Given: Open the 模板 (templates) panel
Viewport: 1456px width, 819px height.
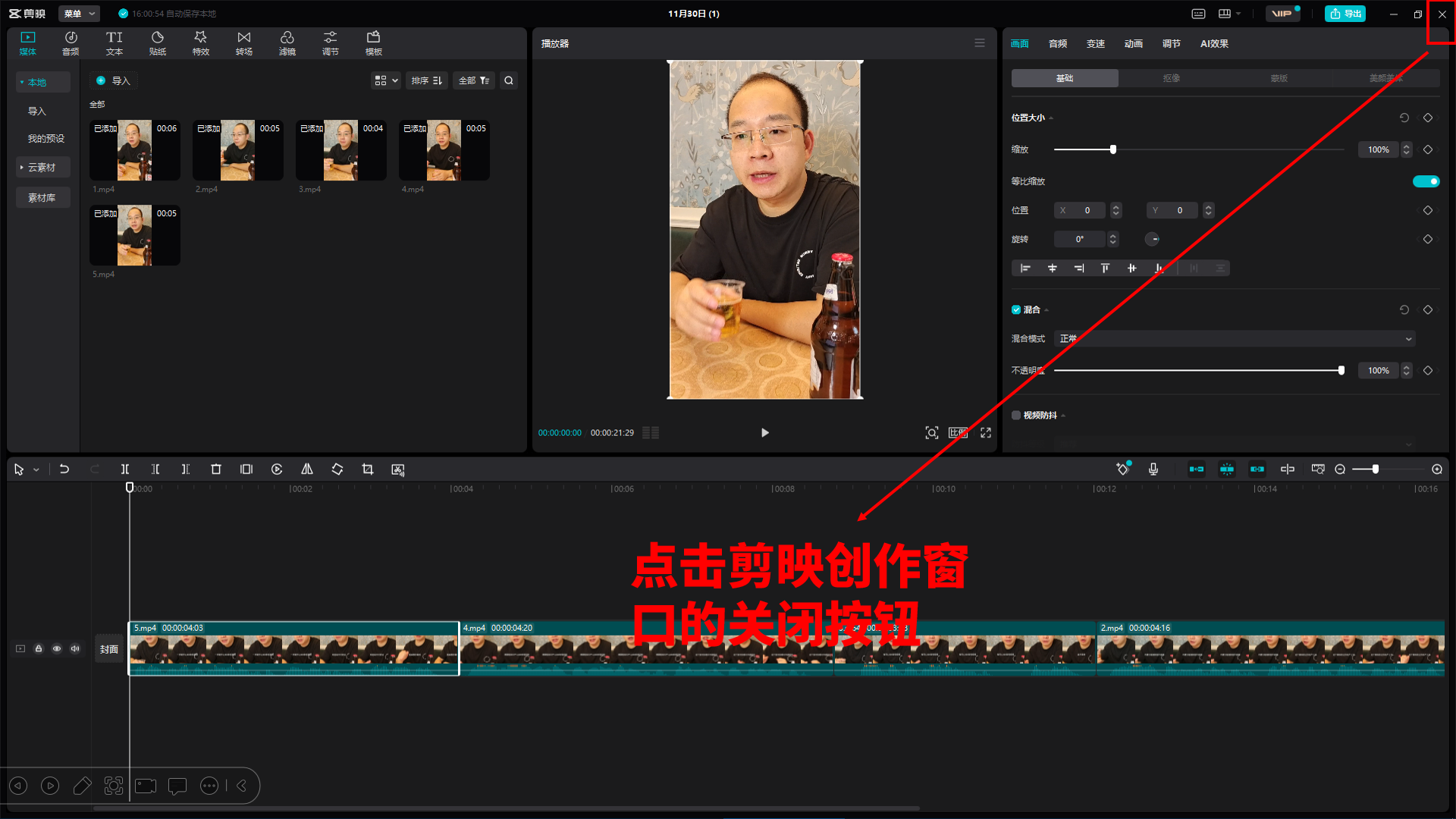Looking at the screenshot, I should tap(374, 43).
